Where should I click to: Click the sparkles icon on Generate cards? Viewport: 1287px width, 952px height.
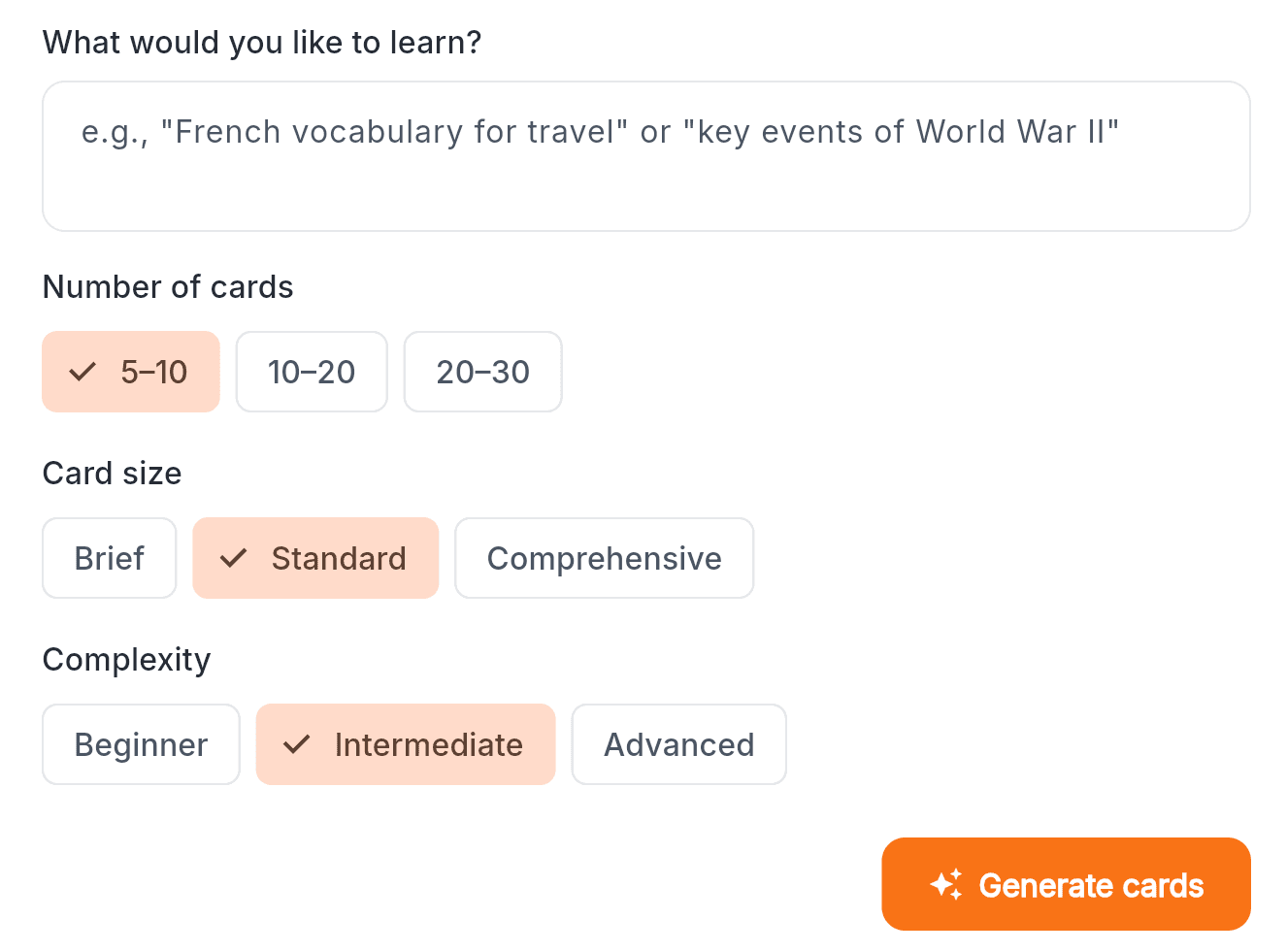click(x=948, y=884)
